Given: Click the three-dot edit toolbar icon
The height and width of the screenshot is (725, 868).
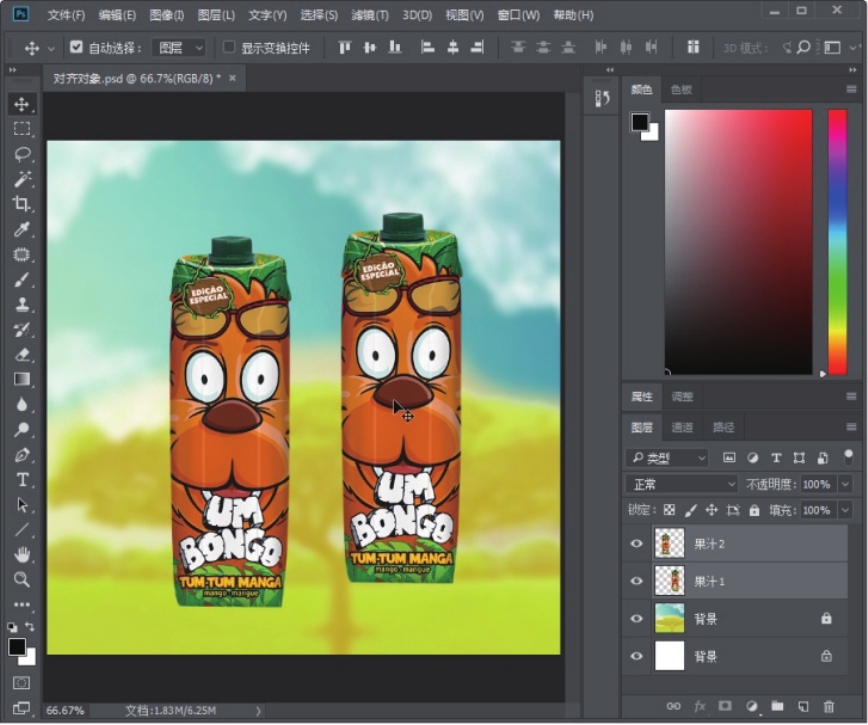Looking at the screenshot, I should point(22,604).
